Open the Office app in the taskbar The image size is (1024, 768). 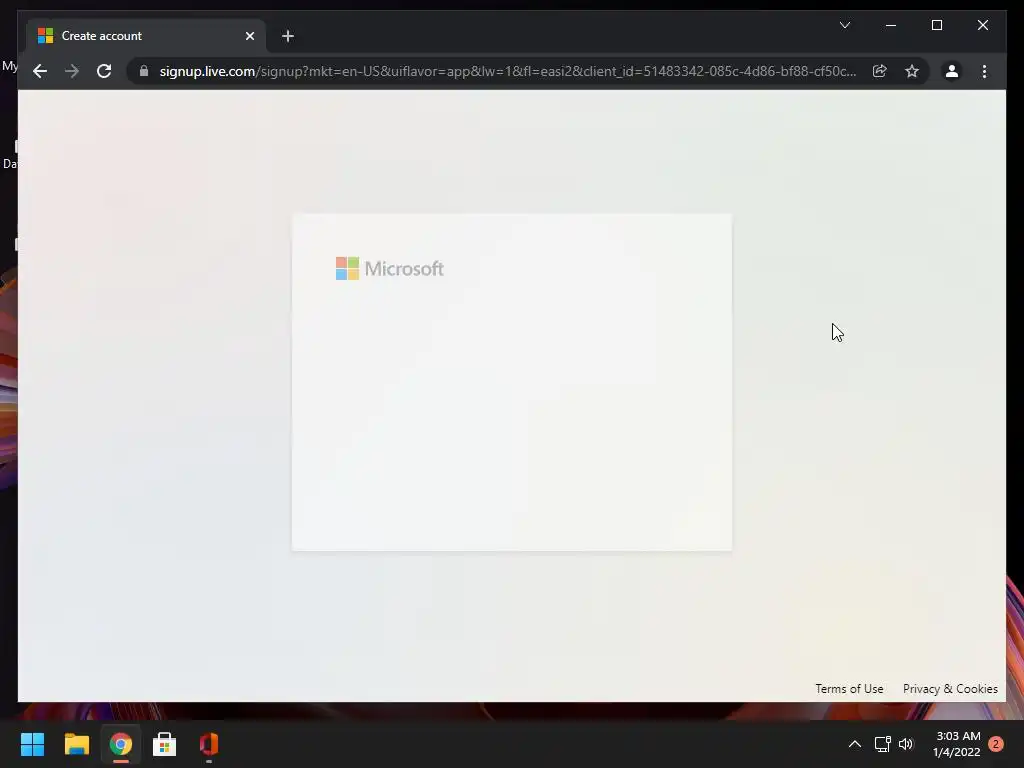click(209, 744)
